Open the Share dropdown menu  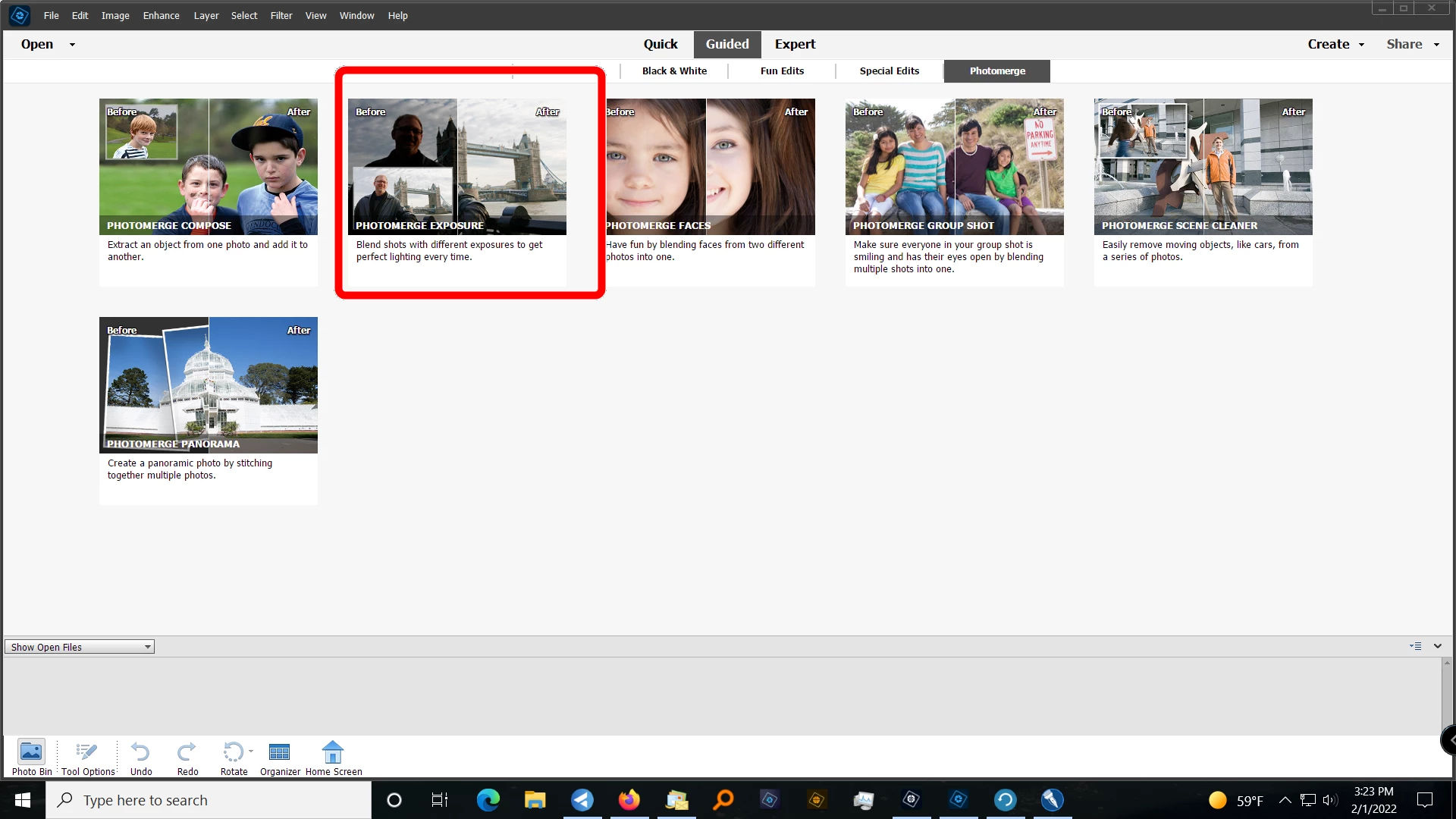[1412, 44]
